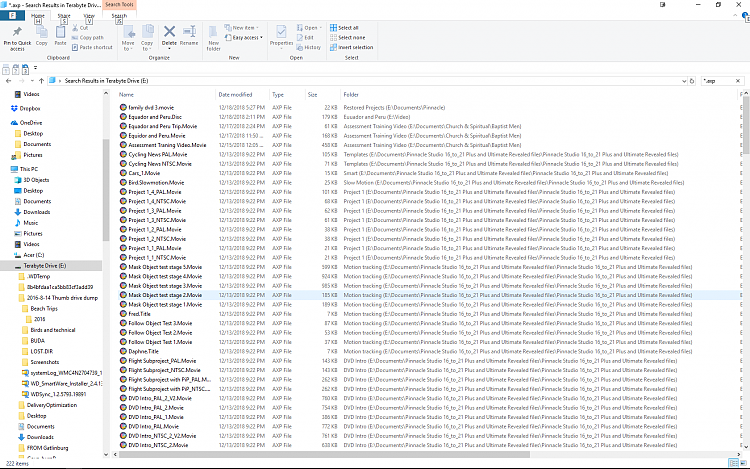
Task: Switch to the Share ribbon tab
Action: (64, 16)
